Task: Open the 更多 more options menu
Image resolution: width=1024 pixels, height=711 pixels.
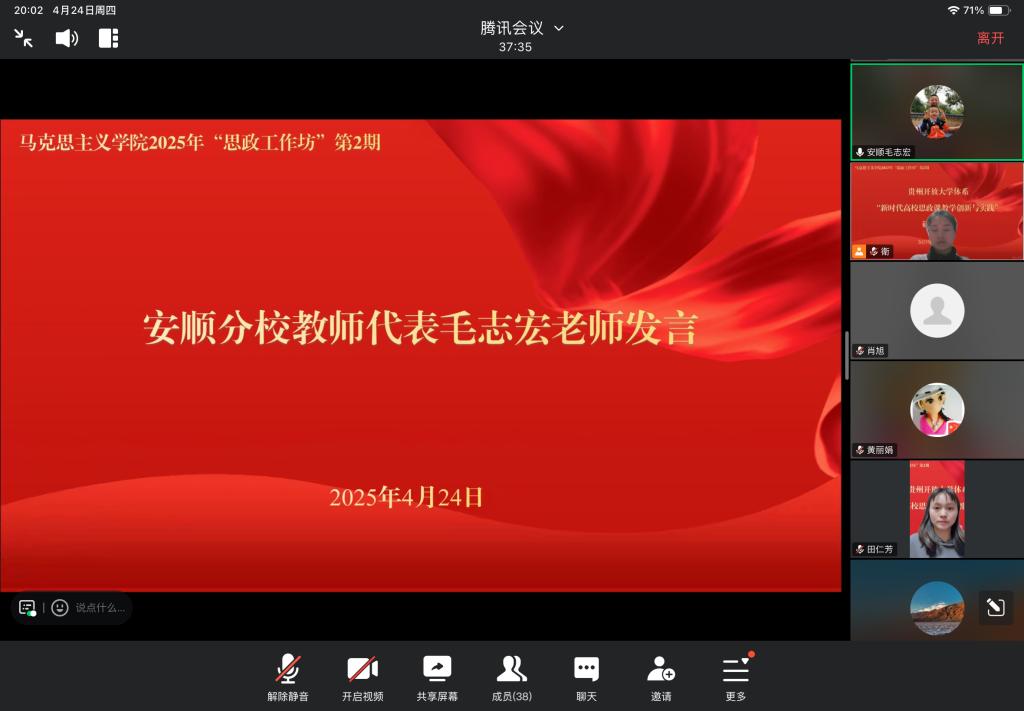Action: coord(736,678)
